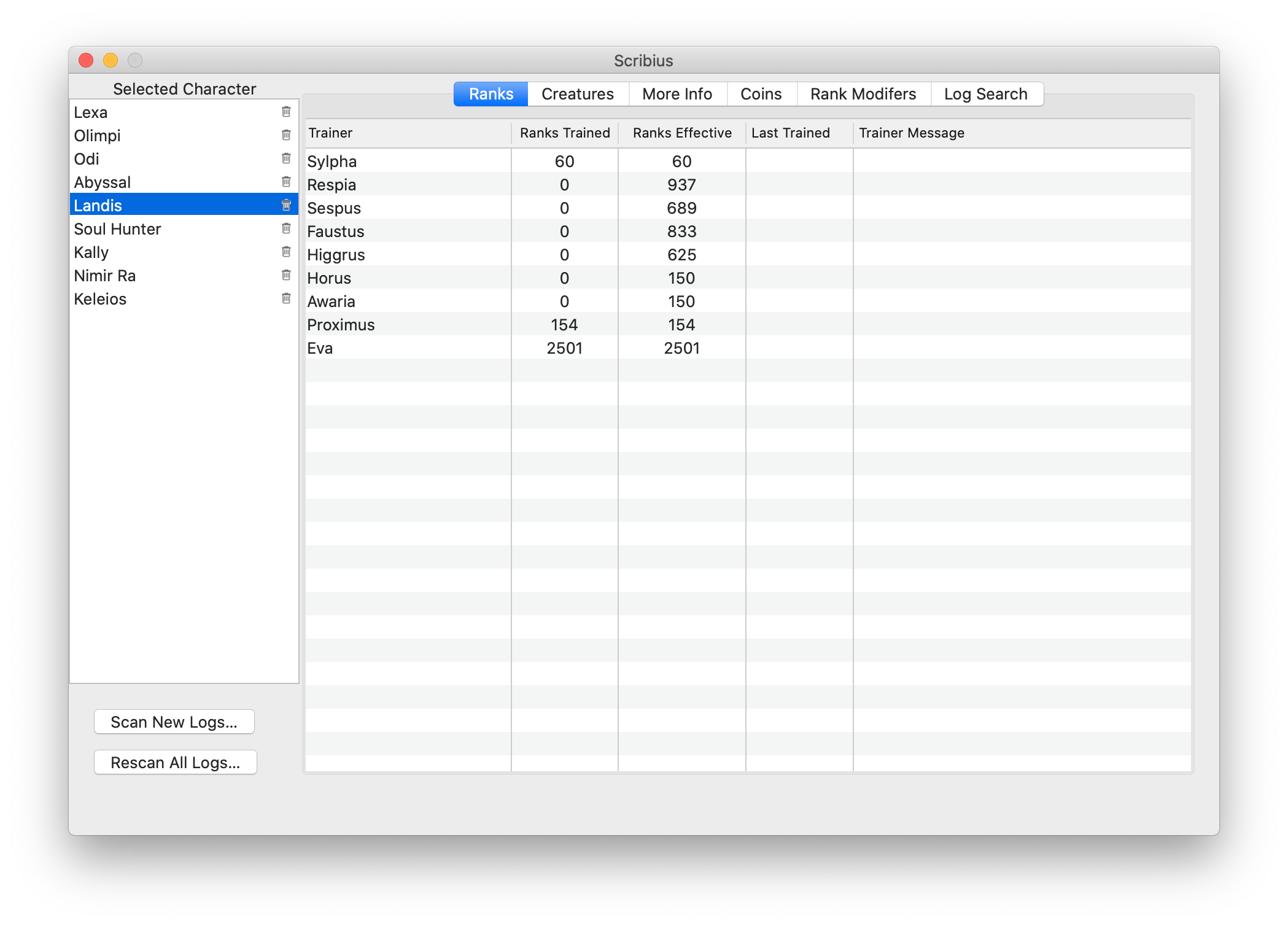Select the Eva trainer row
The width and height of the screenshot is (1288, 926).
coord(320,348)
